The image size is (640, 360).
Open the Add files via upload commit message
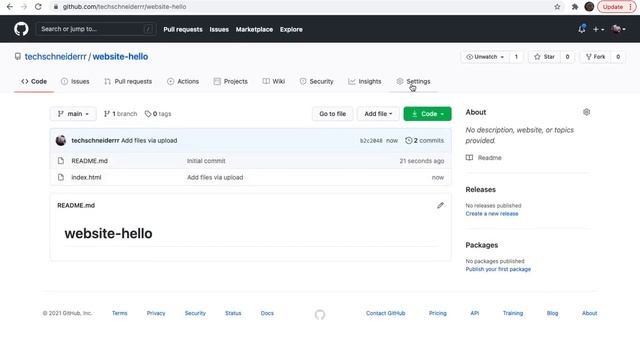(149, 140)
